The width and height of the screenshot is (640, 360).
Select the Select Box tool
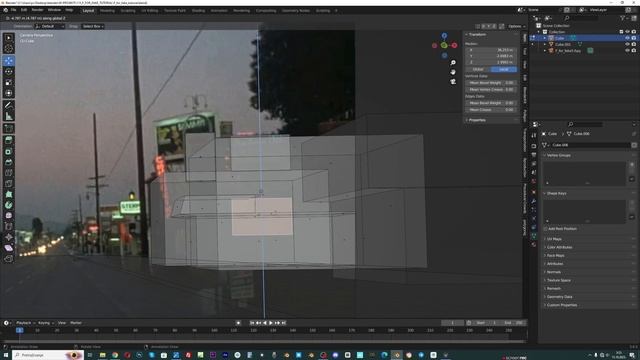(x=9, y=38)
